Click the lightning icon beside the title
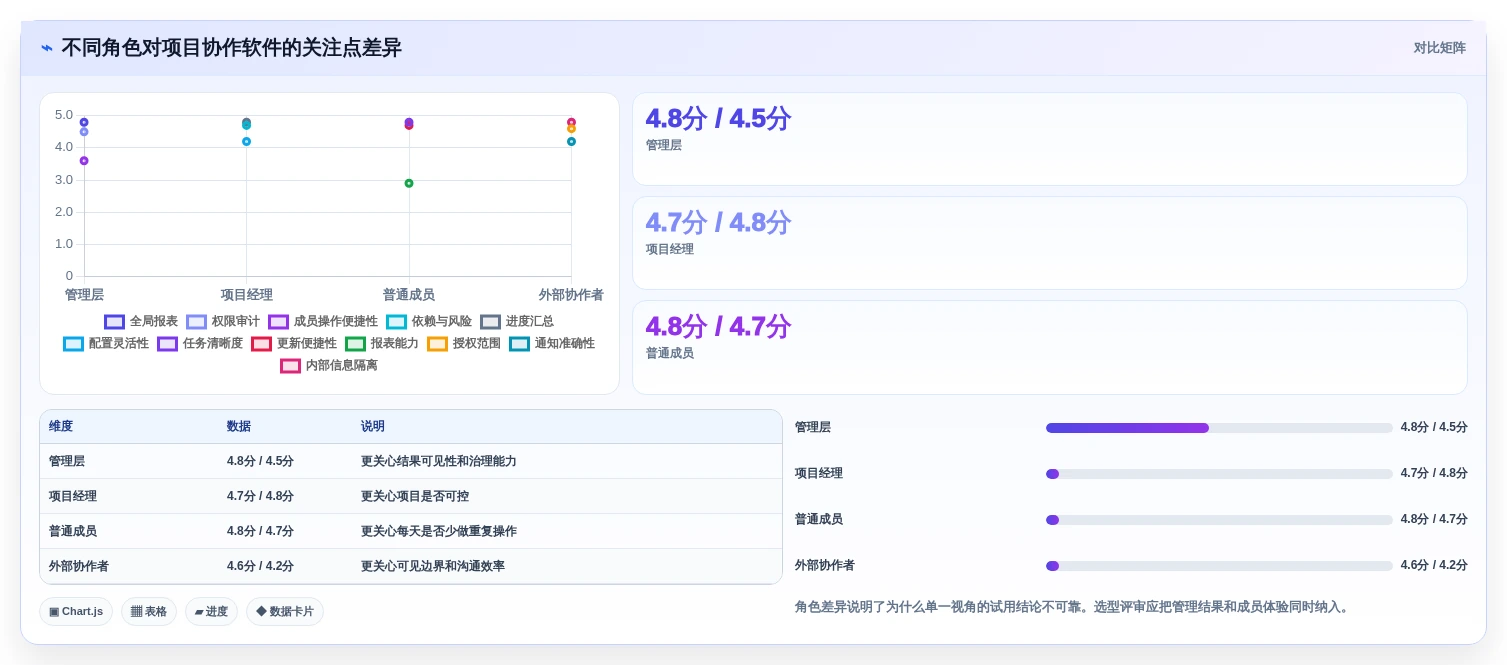Screen dimensions: 1507x665 pos(47,48)
